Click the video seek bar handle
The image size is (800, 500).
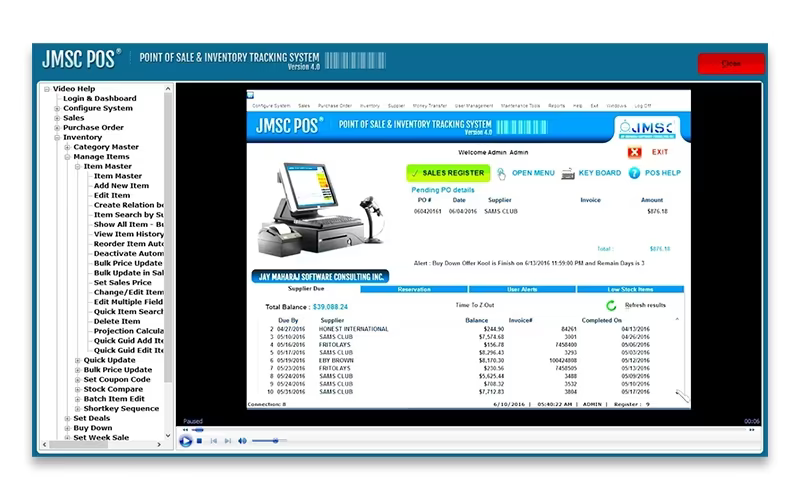click(x=198, y=430)
